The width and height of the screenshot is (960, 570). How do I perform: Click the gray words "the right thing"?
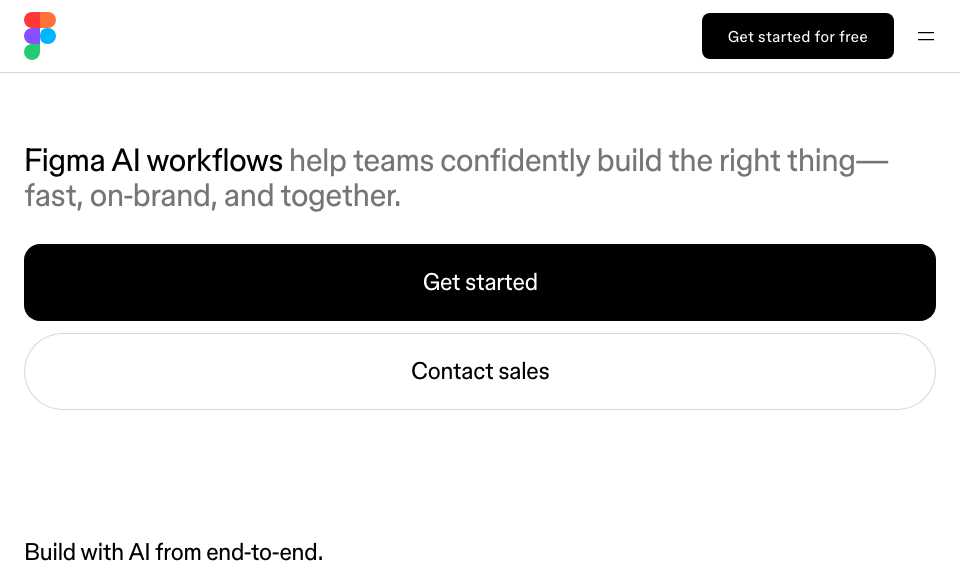coord(762,161)
